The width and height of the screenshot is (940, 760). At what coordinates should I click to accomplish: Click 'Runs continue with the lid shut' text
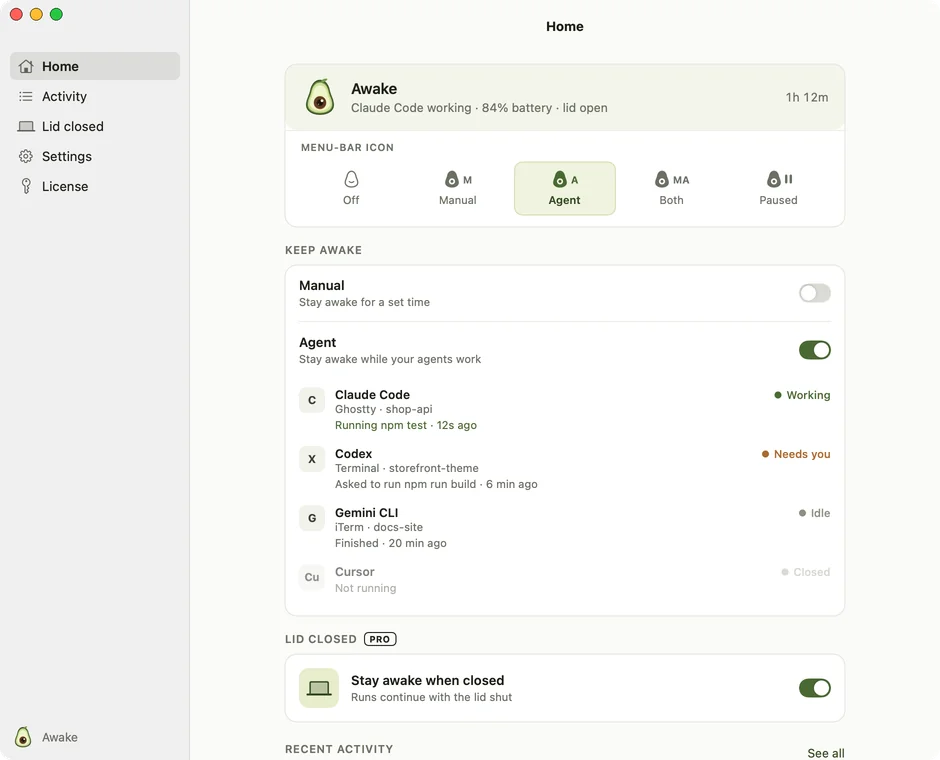tap(432, 697)
